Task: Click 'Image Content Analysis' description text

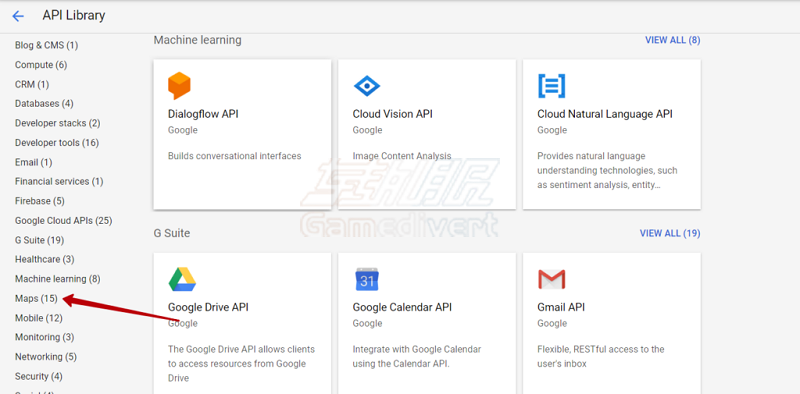Action: pos(402,156)
